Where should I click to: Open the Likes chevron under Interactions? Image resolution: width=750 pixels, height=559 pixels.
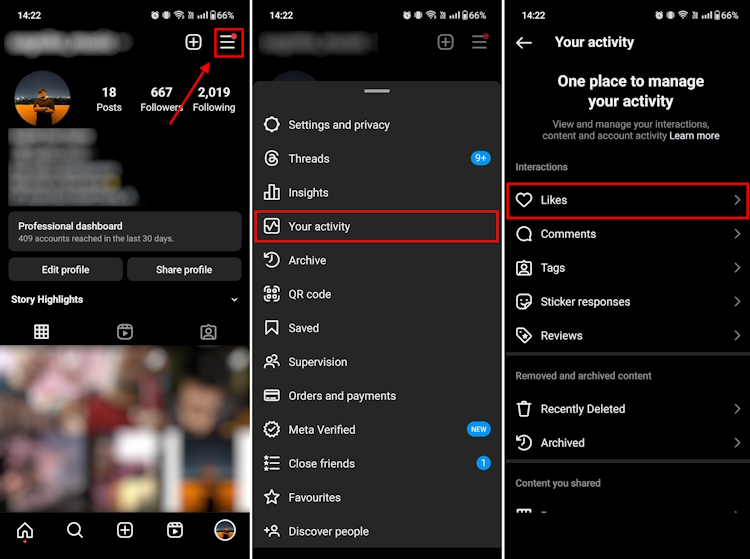pyautogui.click(x=737, y=200)
